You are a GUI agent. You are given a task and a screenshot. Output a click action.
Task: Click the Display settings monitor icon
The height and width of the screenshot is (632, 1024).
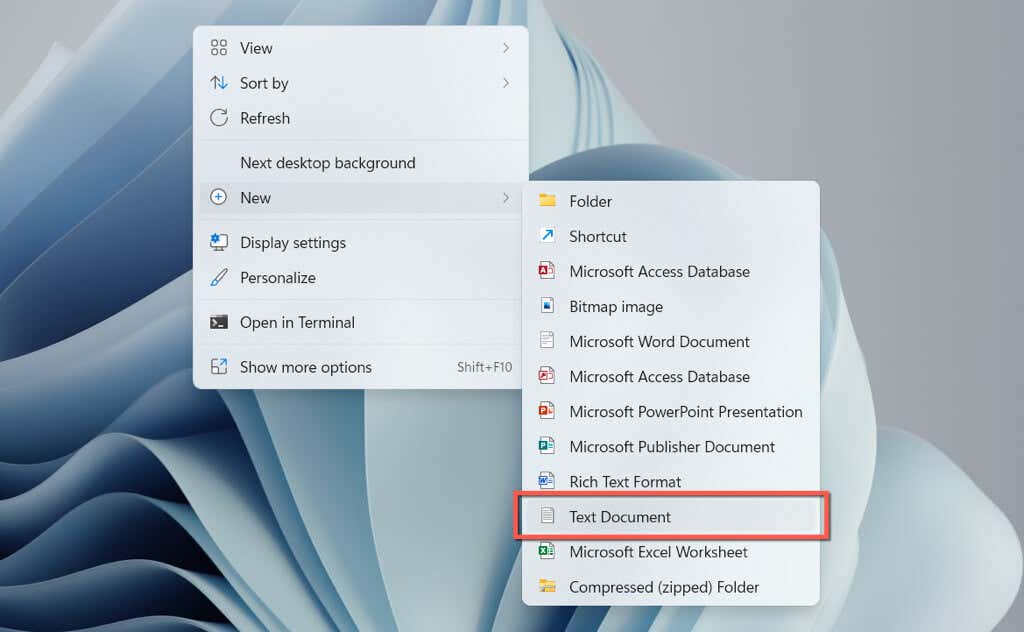pyautogui.click(x=219, y=242)
